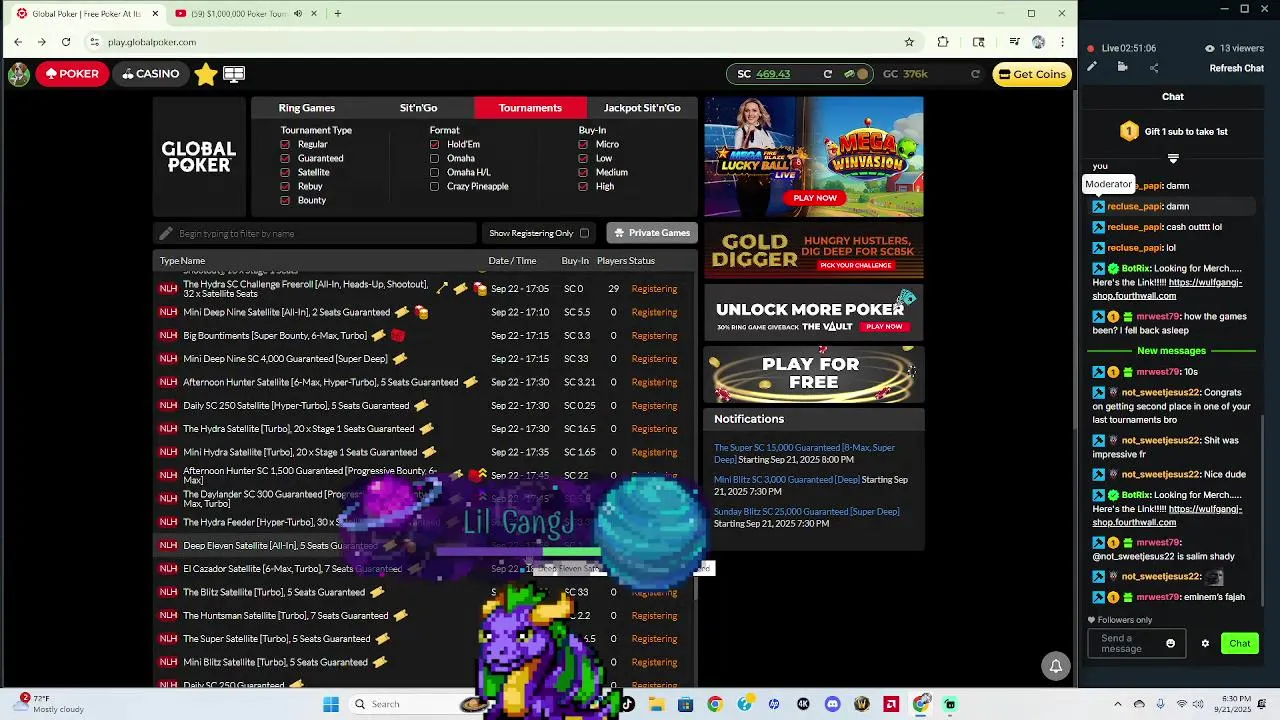1280x720 pixels.
Task: Click the edit pencil icon in stream panel
Action: (x=1092, y=67)
